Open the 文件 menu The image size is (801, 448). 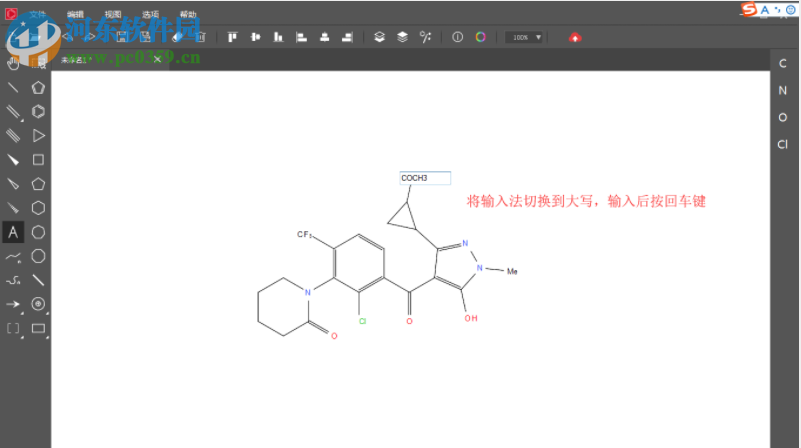click(37, 14)
